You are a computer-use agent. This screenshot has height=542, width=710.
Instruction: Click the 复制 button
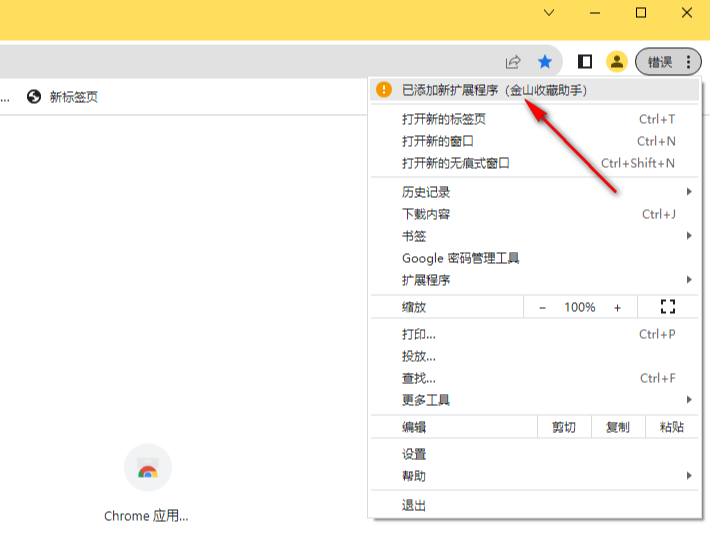(x=618, y=427)
